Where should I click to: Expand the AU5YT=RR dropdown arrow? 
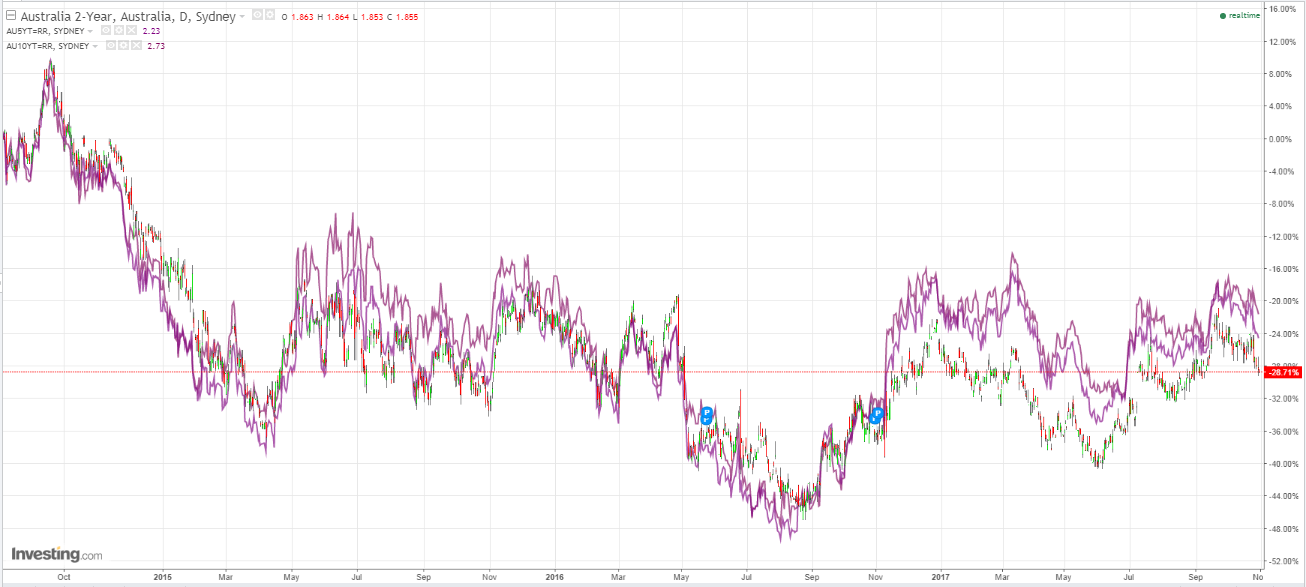click(x=90, y=31)
